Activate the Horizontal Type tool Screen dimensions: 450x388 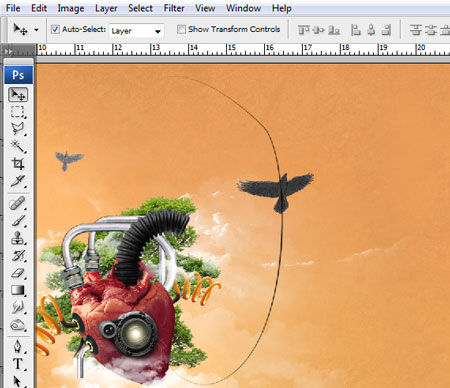point(18,363)
